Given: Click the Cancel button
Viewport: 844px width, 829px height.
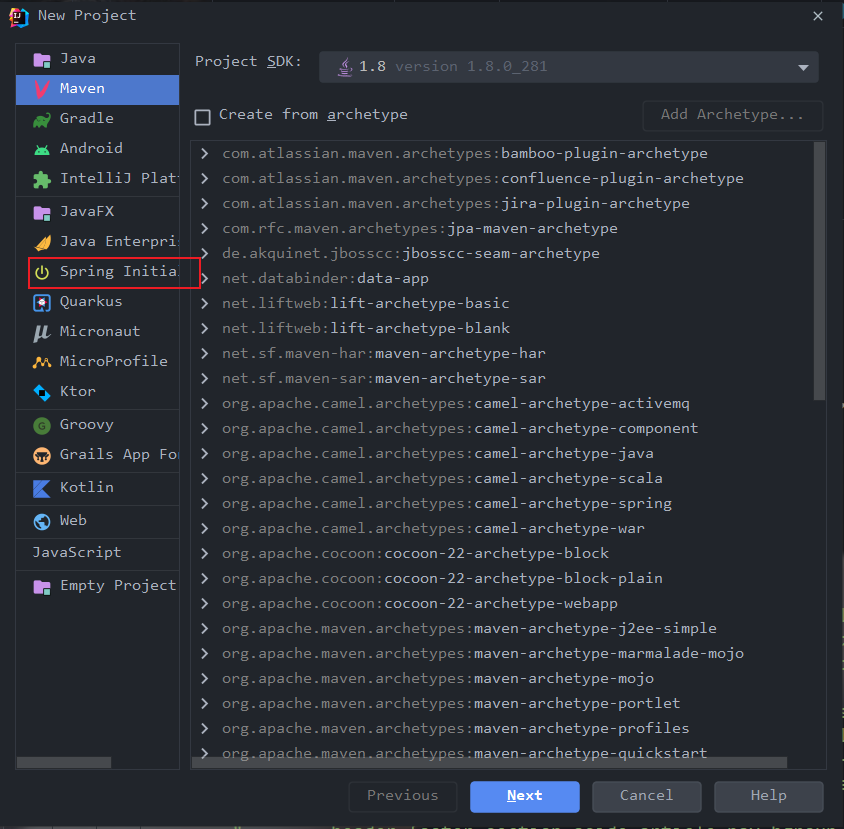Looking at the screenshot, I should point(646,797).
